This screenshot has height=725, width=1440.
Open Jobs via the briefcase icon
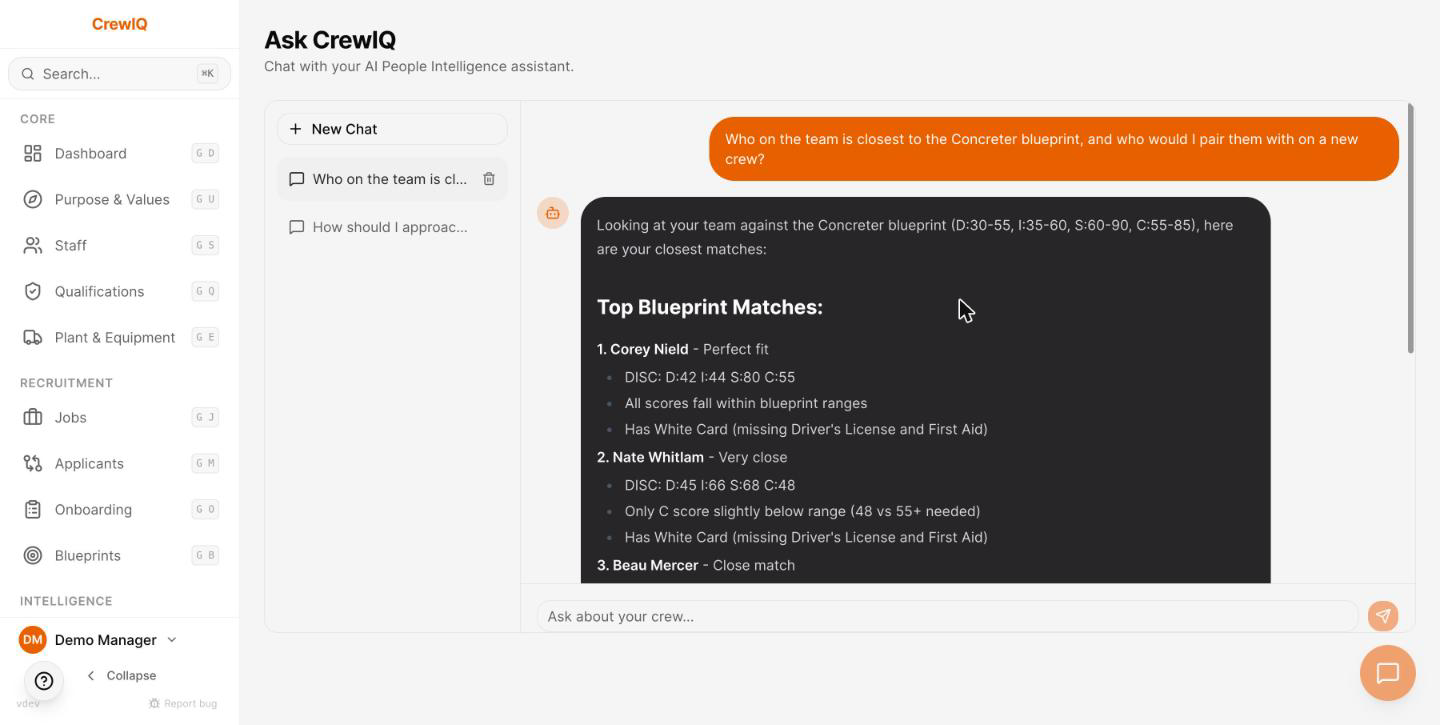[33, 417]
